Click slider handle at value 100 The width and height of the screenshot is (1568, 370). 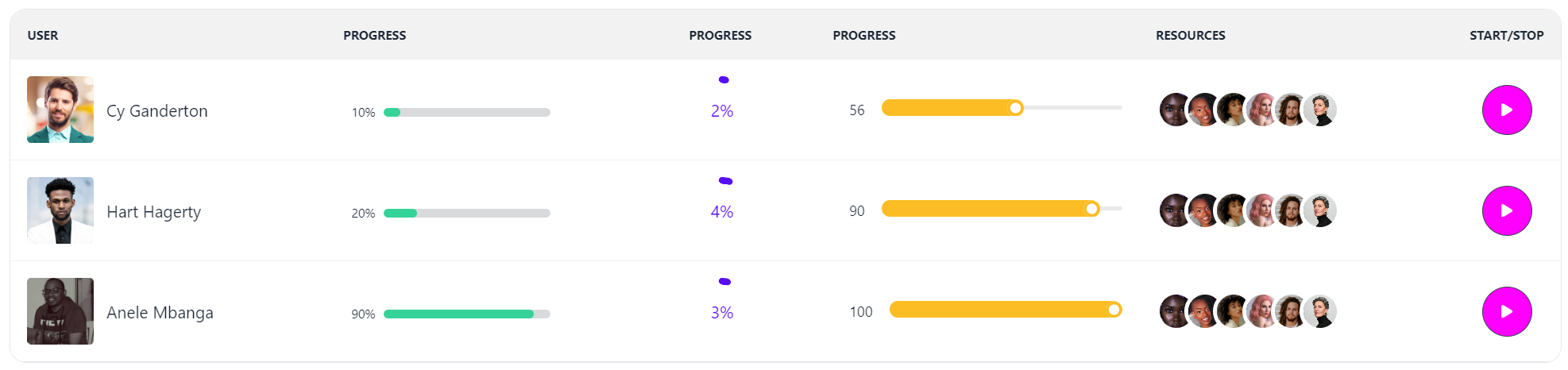point(1114,310)
